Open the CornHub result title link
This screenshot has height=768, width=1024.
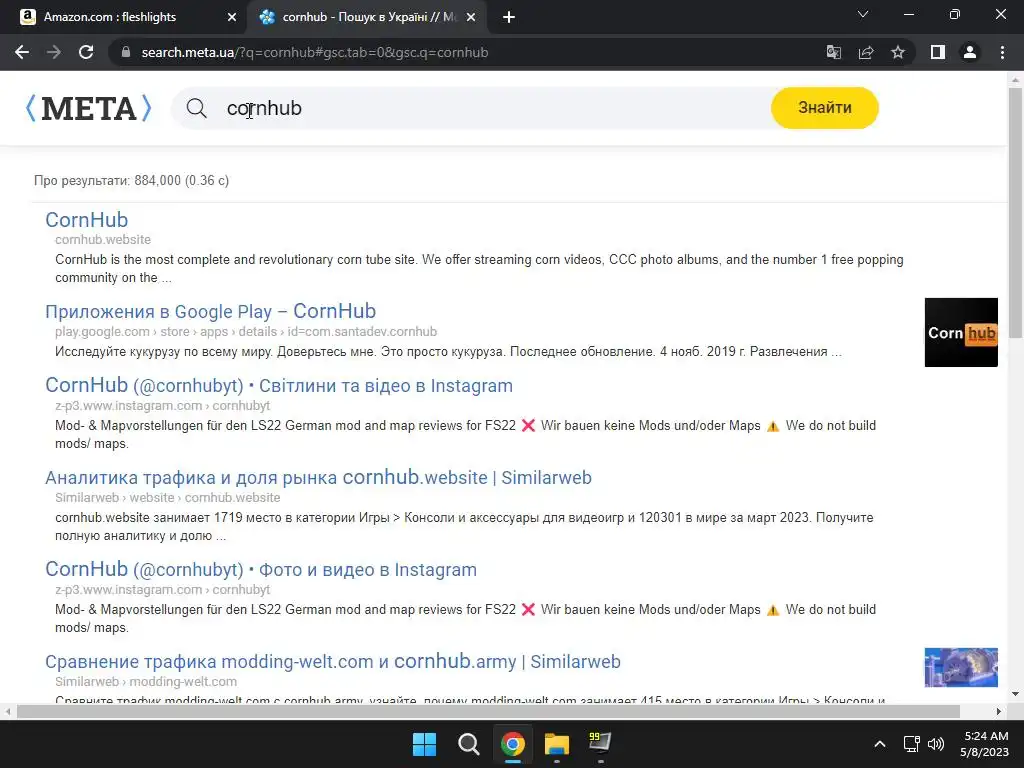click(x=86, y=219)
